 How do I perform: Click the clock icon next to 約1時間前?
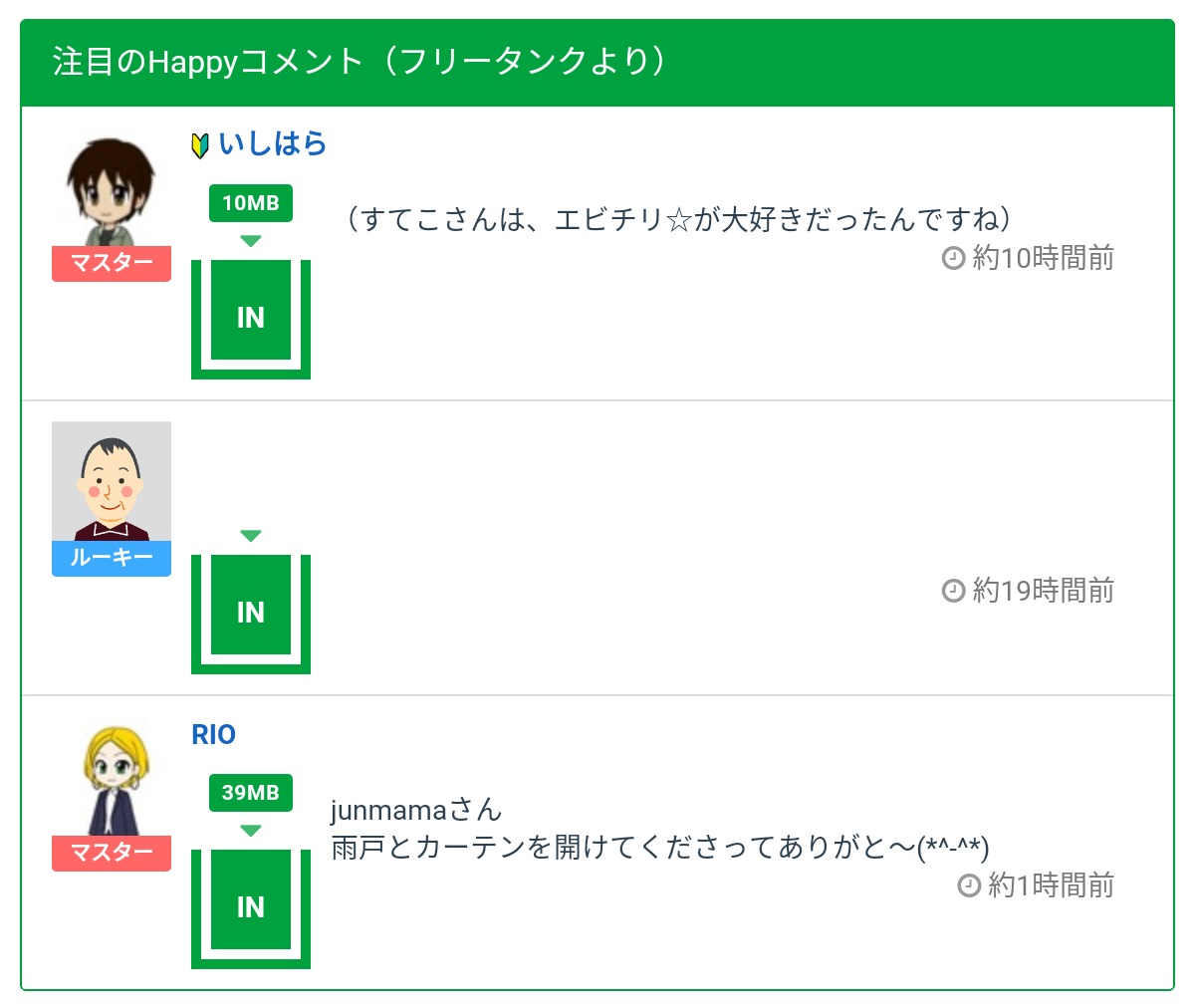[x=969, y=885]
